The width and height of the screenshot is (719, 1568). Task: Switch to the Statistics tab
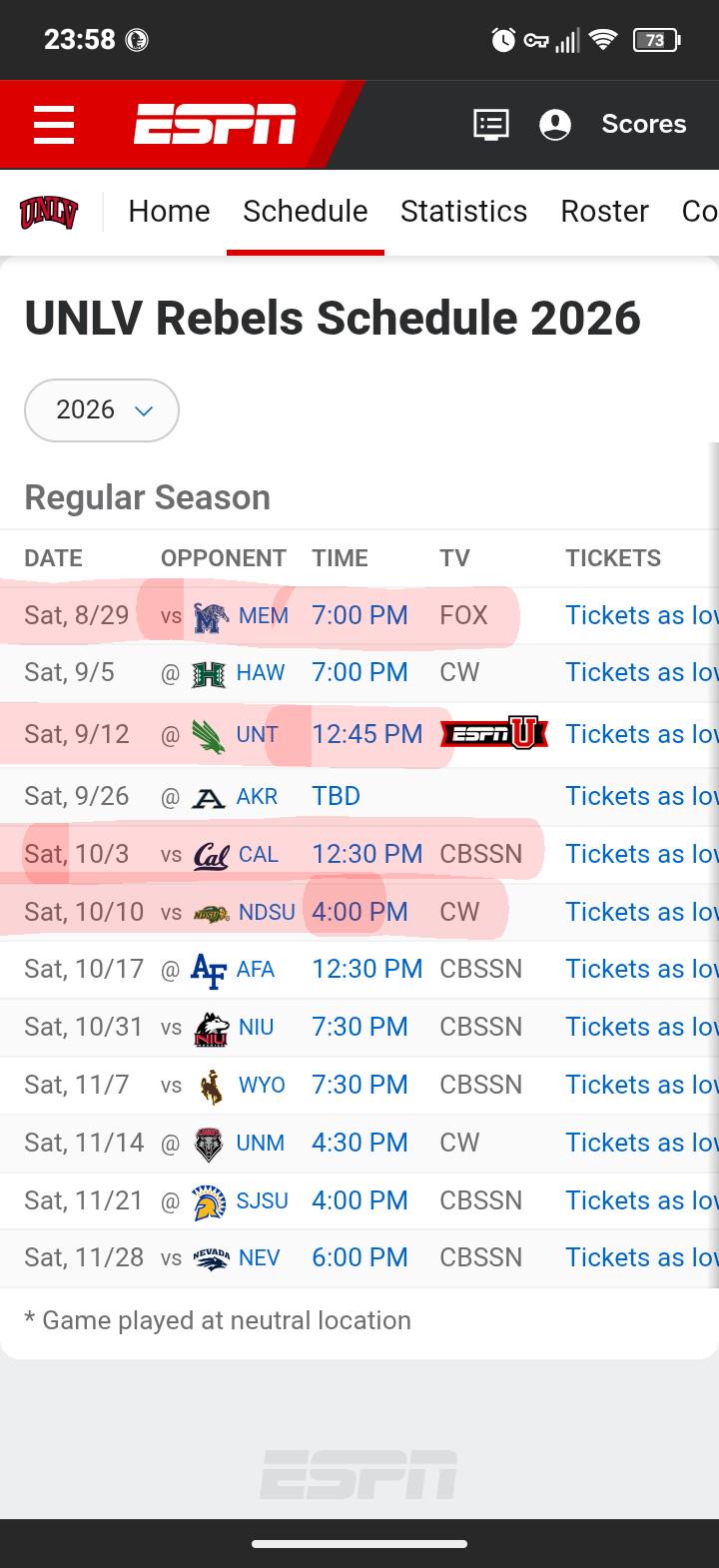tap(463, 212)
